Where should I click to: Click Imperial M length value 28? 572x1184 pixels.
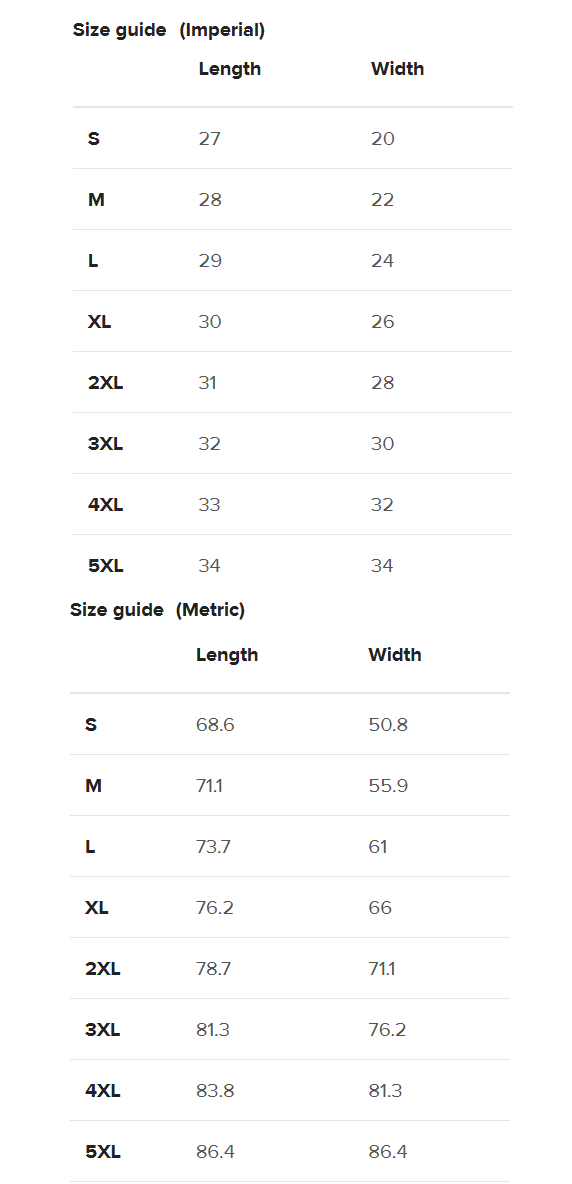(211, 199)
